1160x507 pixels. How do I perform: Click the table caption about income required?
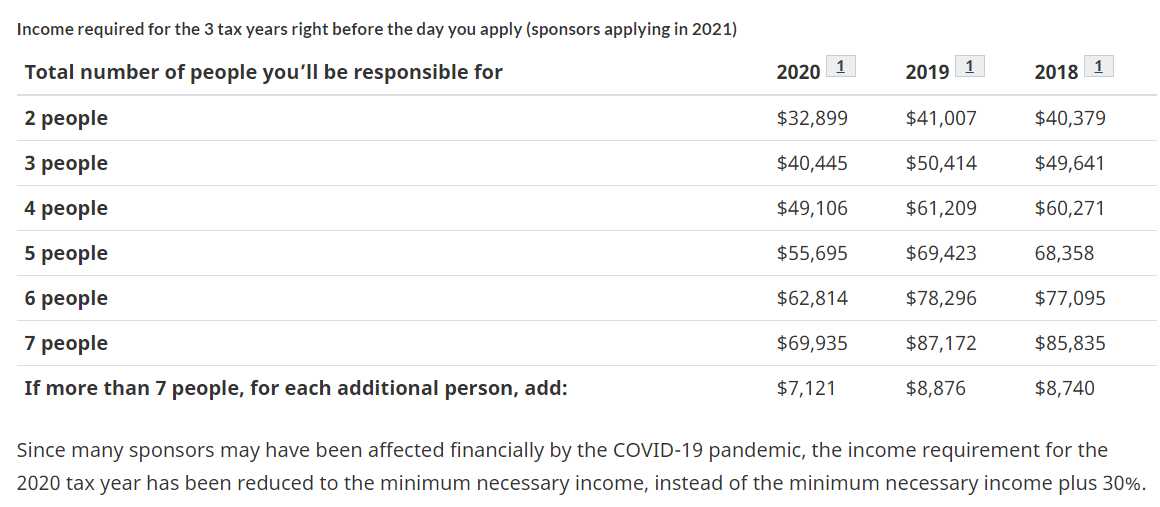377,31
